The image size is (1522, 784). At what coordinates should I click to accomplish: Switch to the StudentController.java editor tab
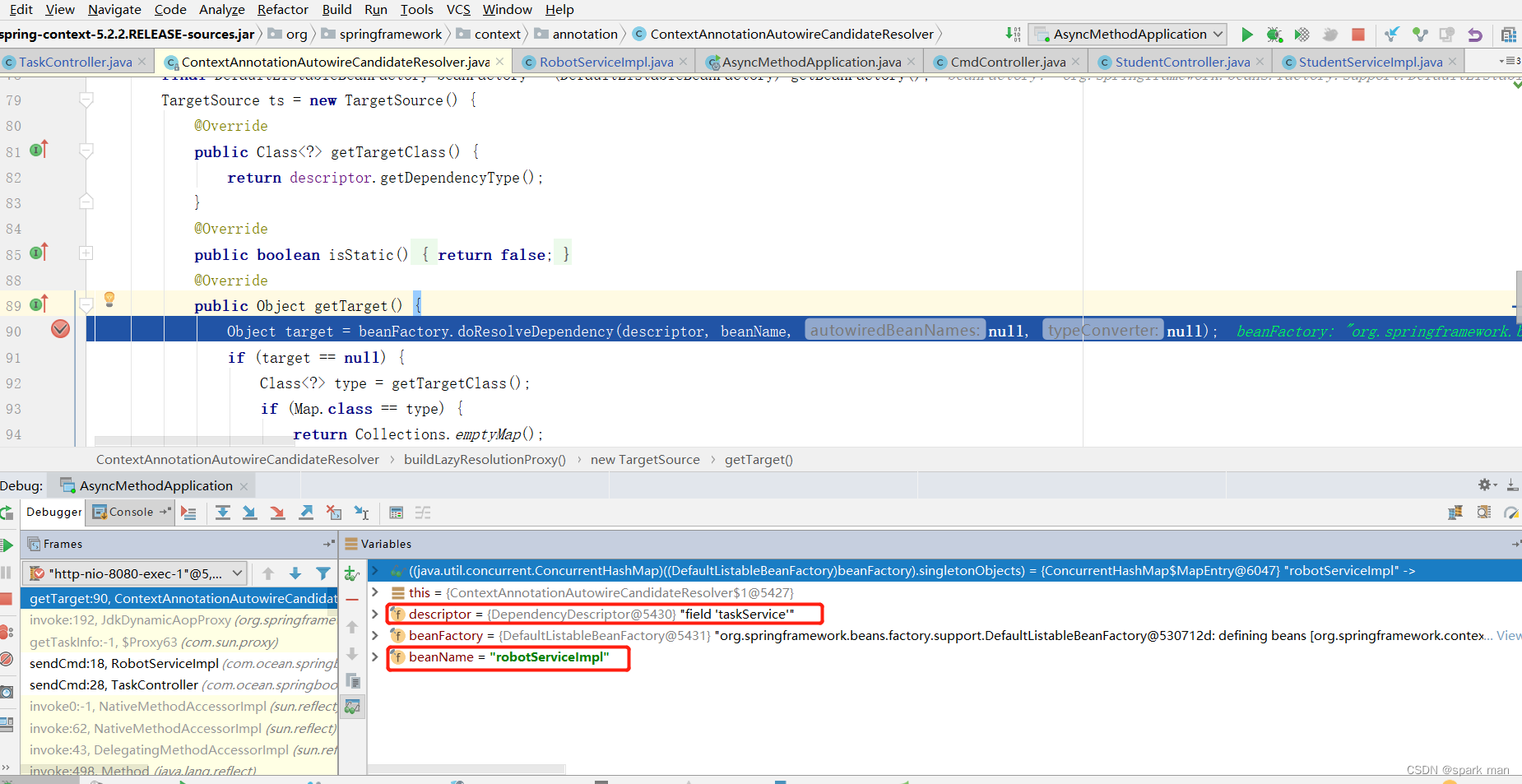(x=1182, y=62)
